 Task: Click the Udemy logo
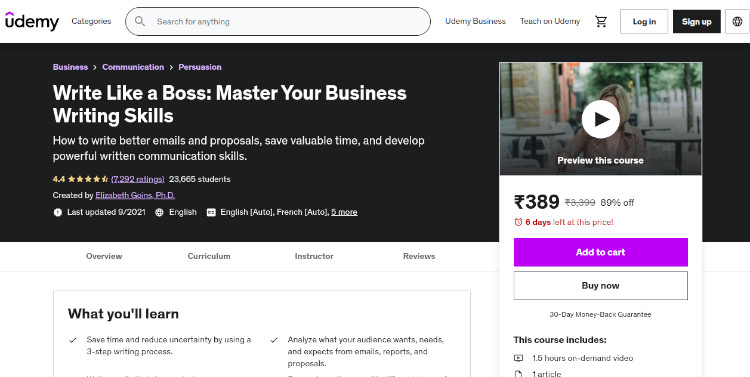coord(32,21)
